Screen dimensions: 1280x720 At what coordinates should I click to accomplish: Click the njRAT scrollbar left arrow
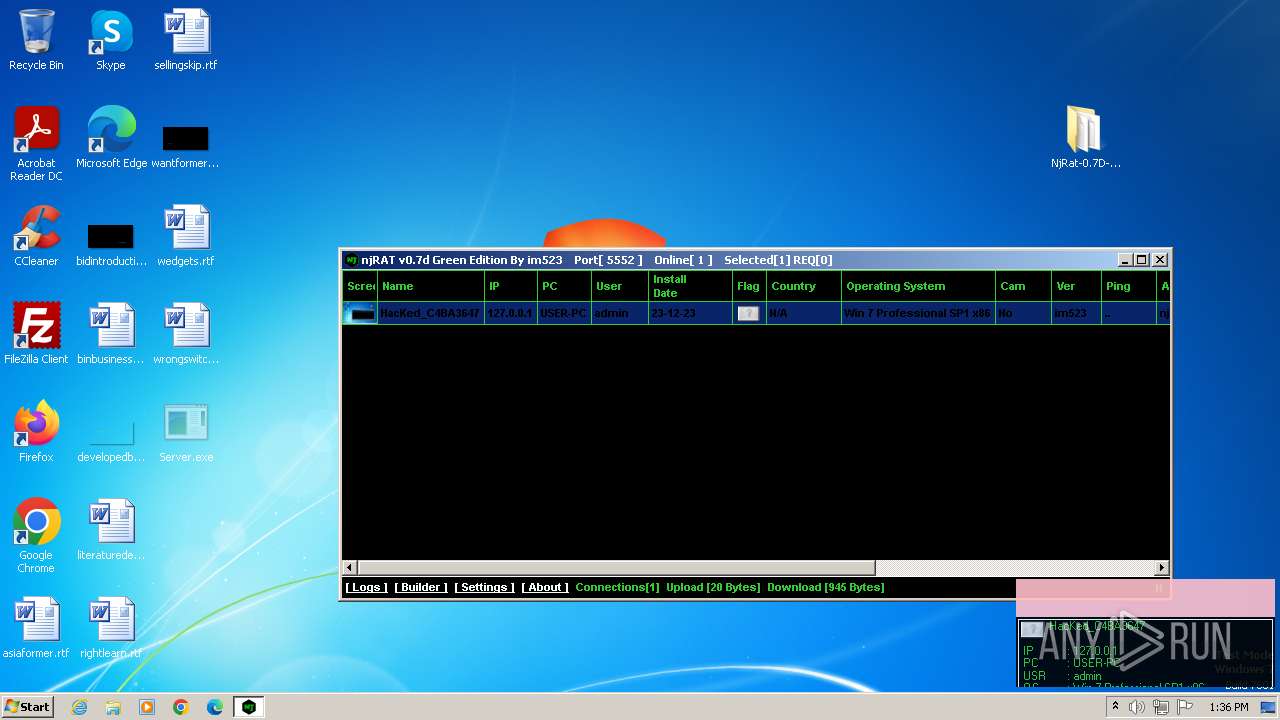click(x=350, y=568)
